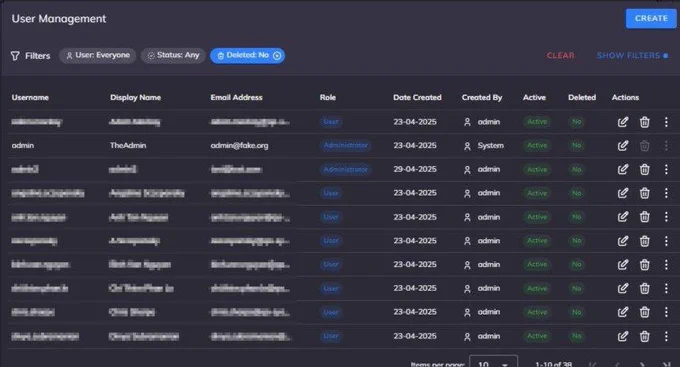The width and height of the screenshot is (680, 367).
Task: Open the User: Everyone filter chip
Action: pos(98,56)
